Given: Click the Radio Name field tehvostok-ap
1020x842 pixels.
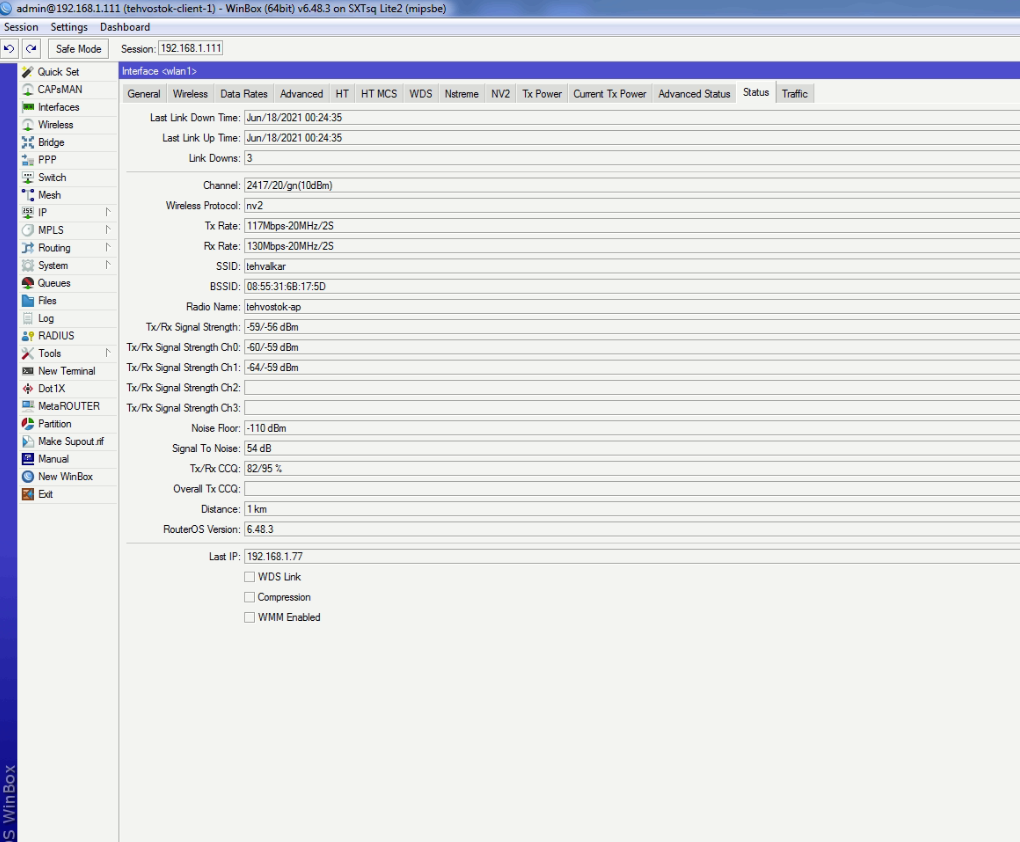Looking at the screenshot, I should pyautogui.click(x=632, y=306).
